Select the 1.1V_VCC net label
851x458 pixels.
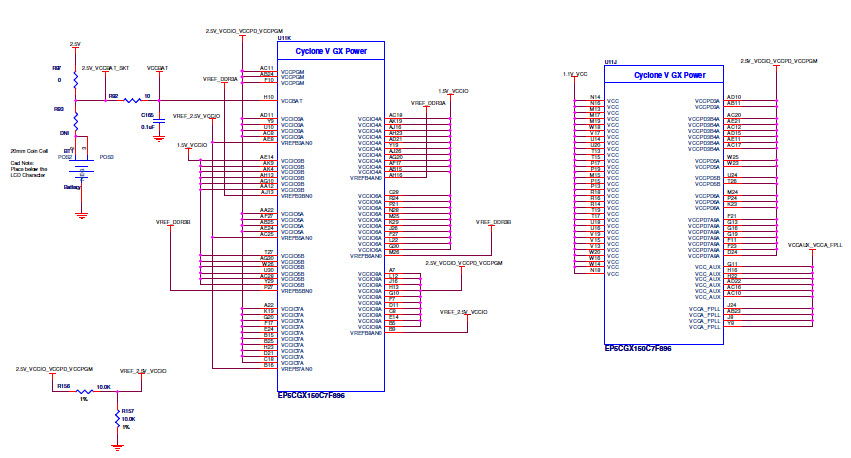pos(574,74)
